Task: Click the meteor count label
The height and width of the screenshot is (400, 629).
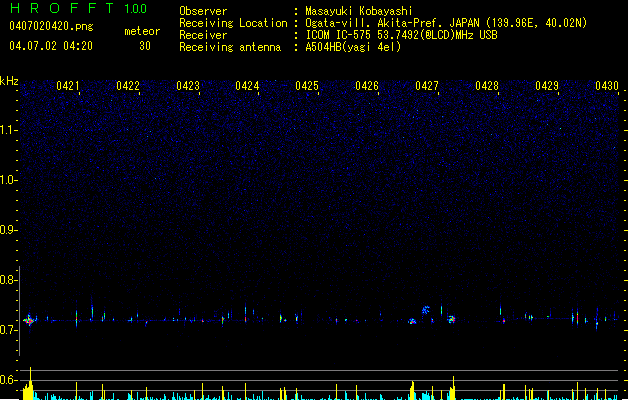Action: click(142, 31)
